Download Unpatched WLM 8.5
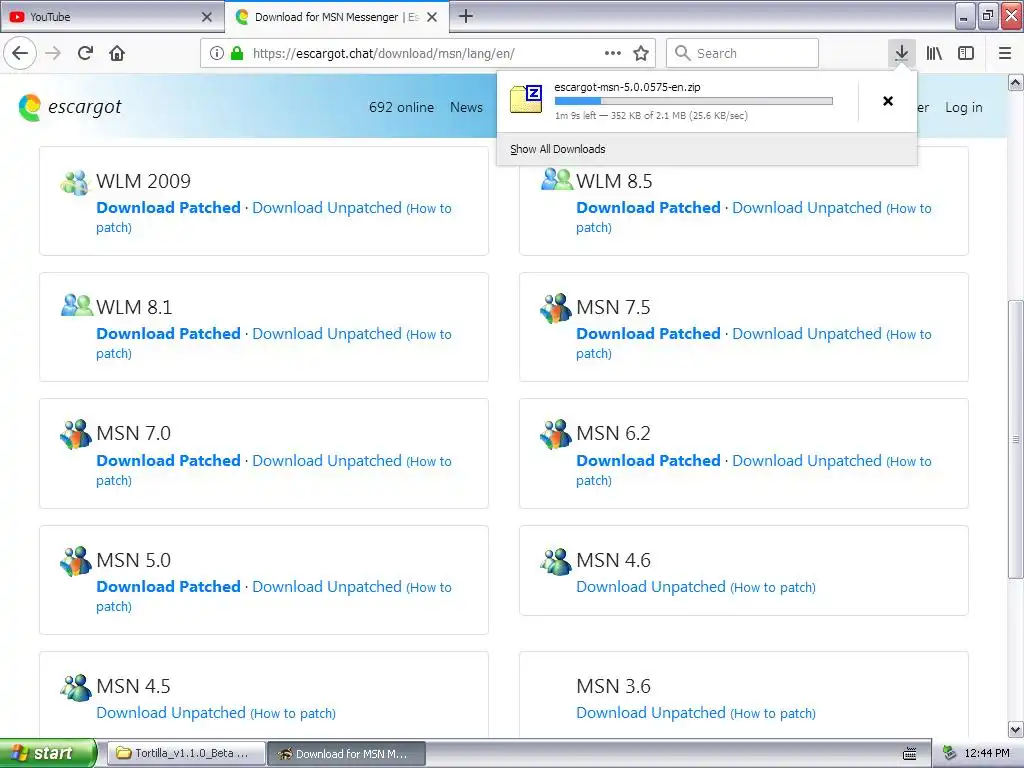 point(807,208)
